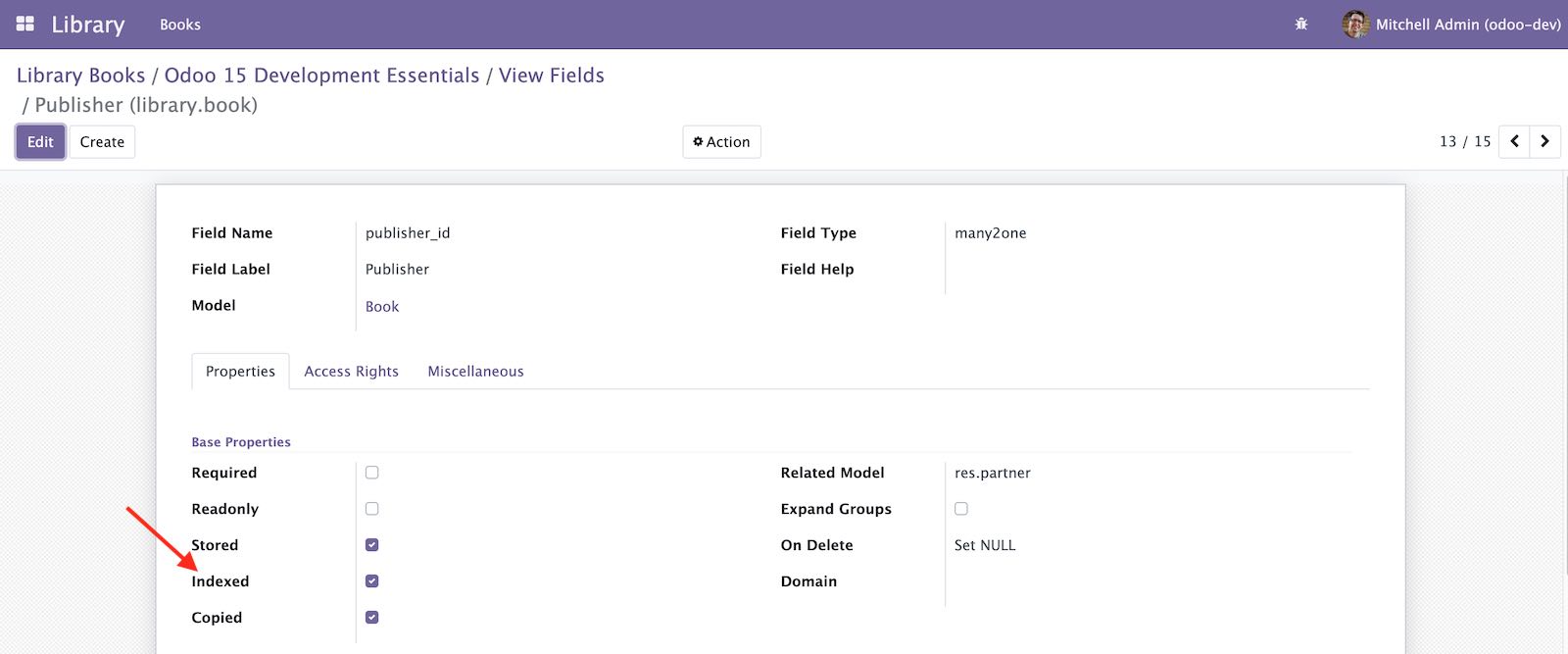This screenshot has height=654, width=1568.
Task: Click Mitchell Admin user avatar
Action: pos(1355,25)
